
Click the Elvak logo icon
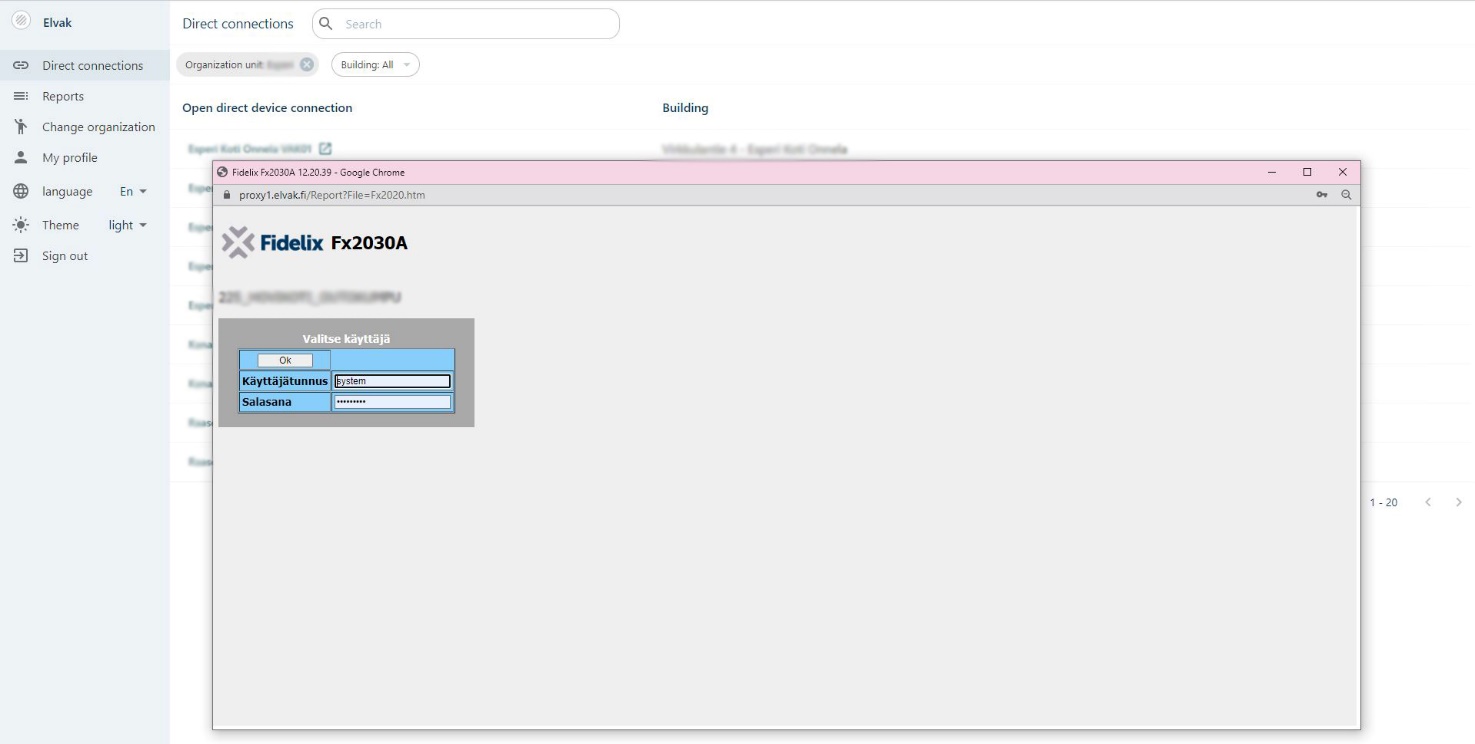[20, 23]
